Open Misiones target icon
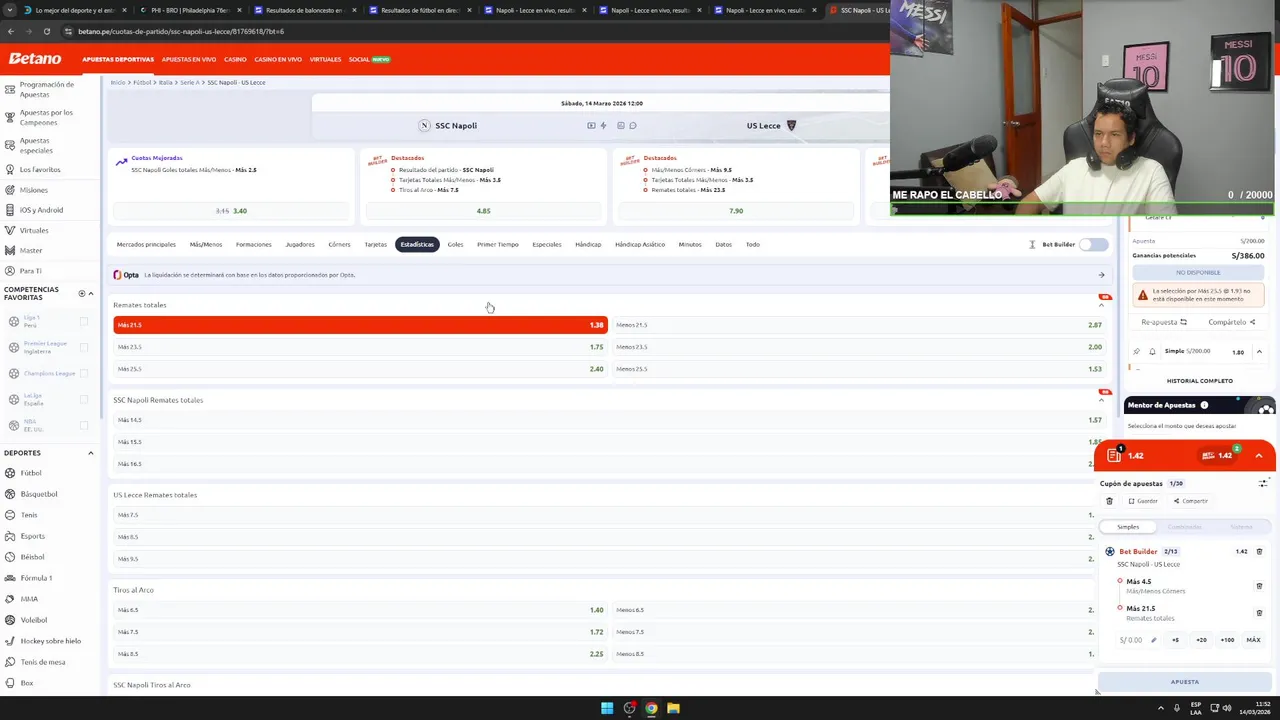The width and height of the screenshot is (1280, 720). [x=9, y=190]
